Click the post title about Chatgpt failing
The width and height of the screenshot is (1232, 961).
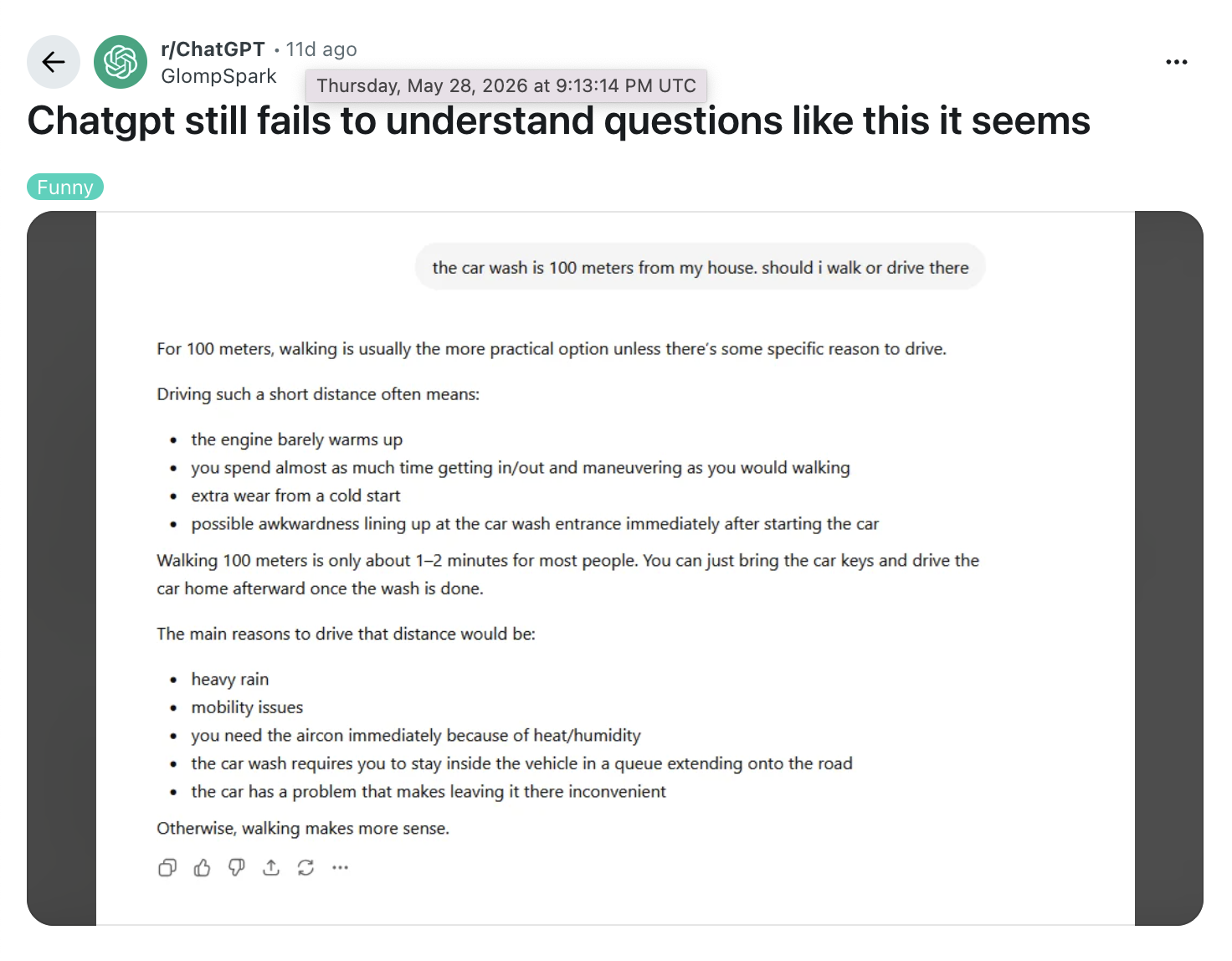click(x=558, y=121)
